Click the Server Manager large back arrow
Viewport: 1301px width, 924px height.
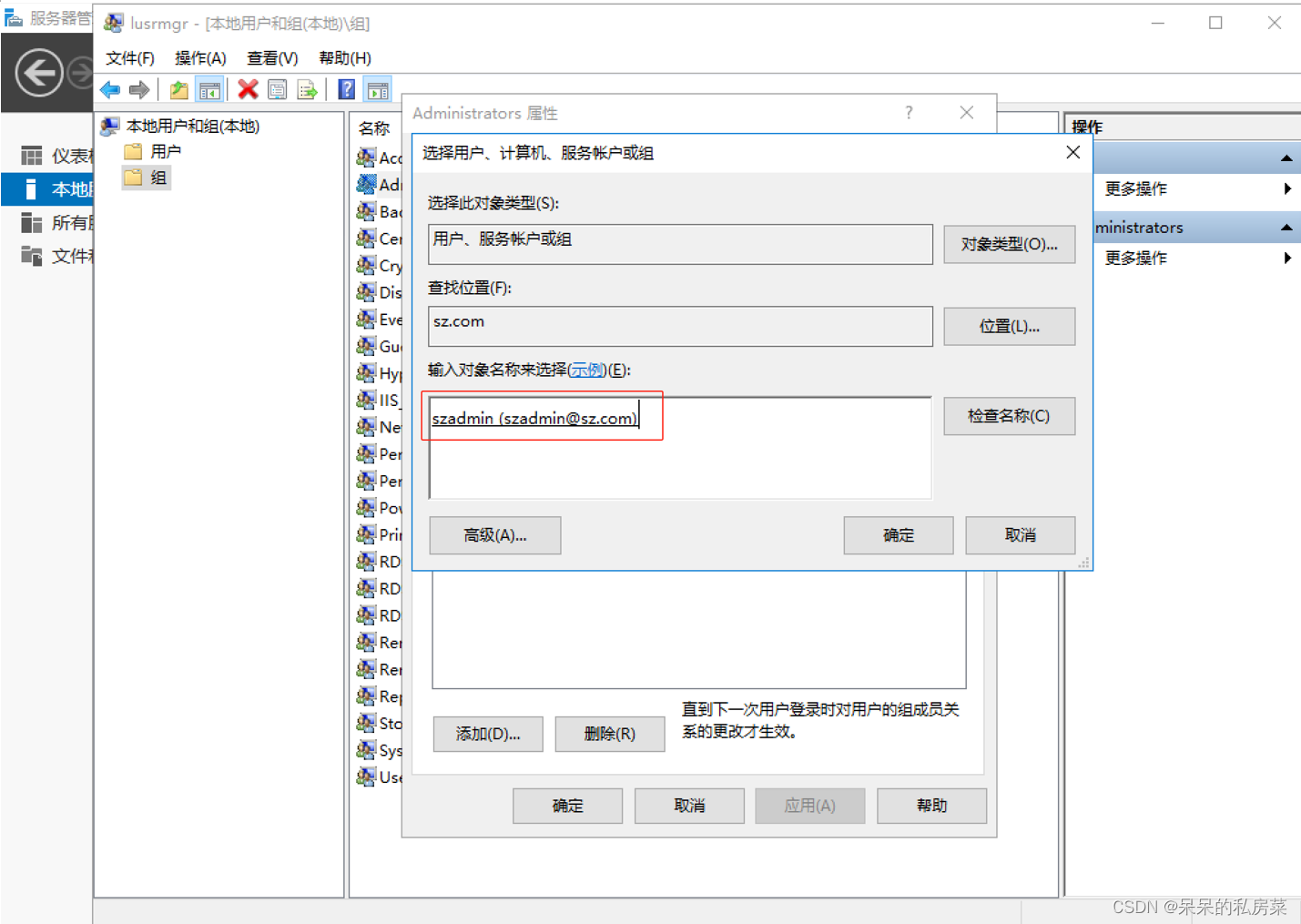click(x=39, y=73)
